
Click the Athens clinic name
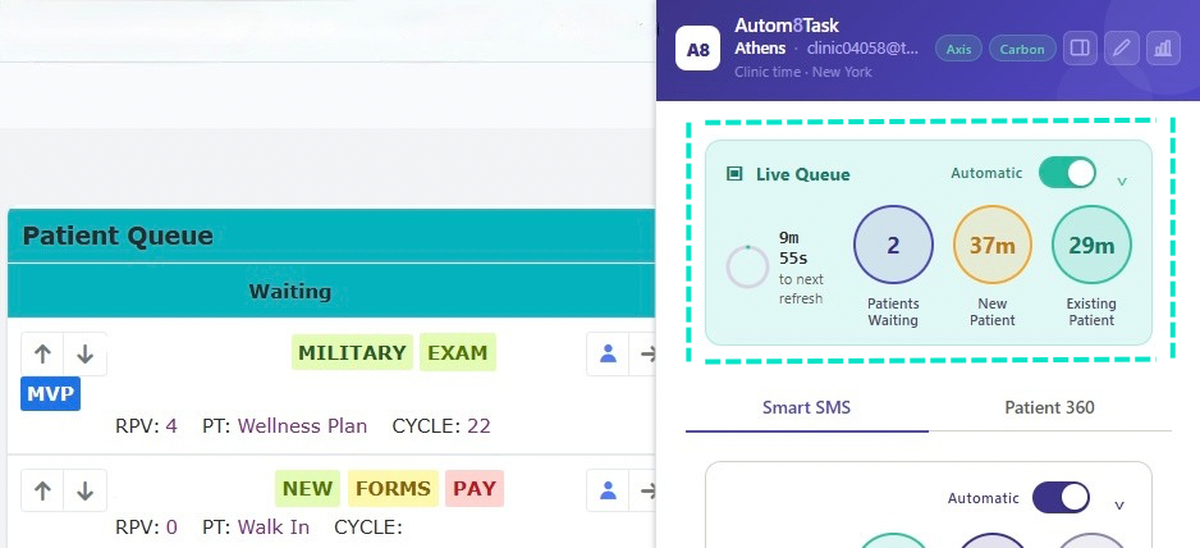click(760, 48)
